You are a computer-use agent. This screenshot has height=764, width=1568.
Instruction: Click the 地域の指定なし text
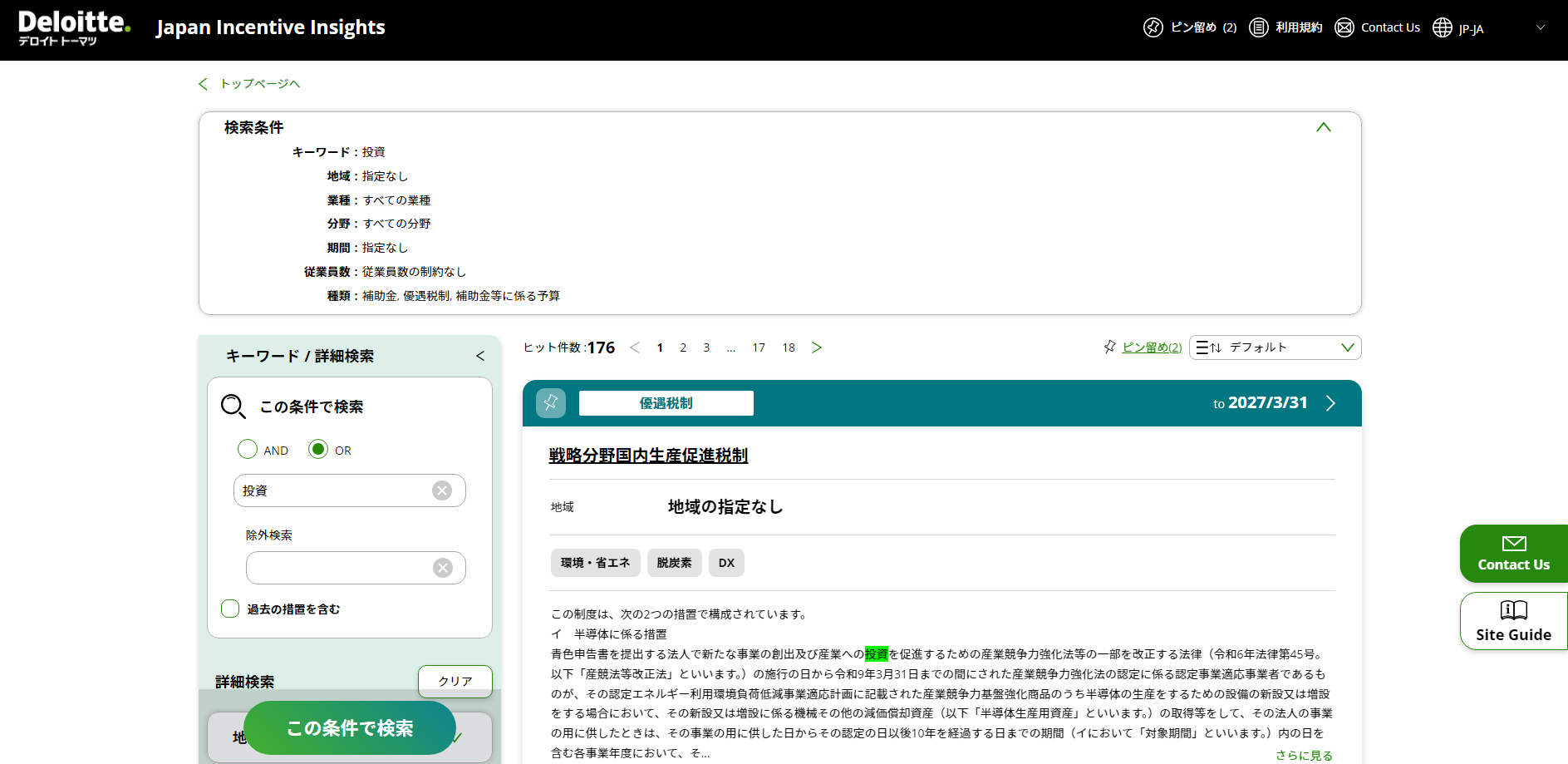point(725,507)
